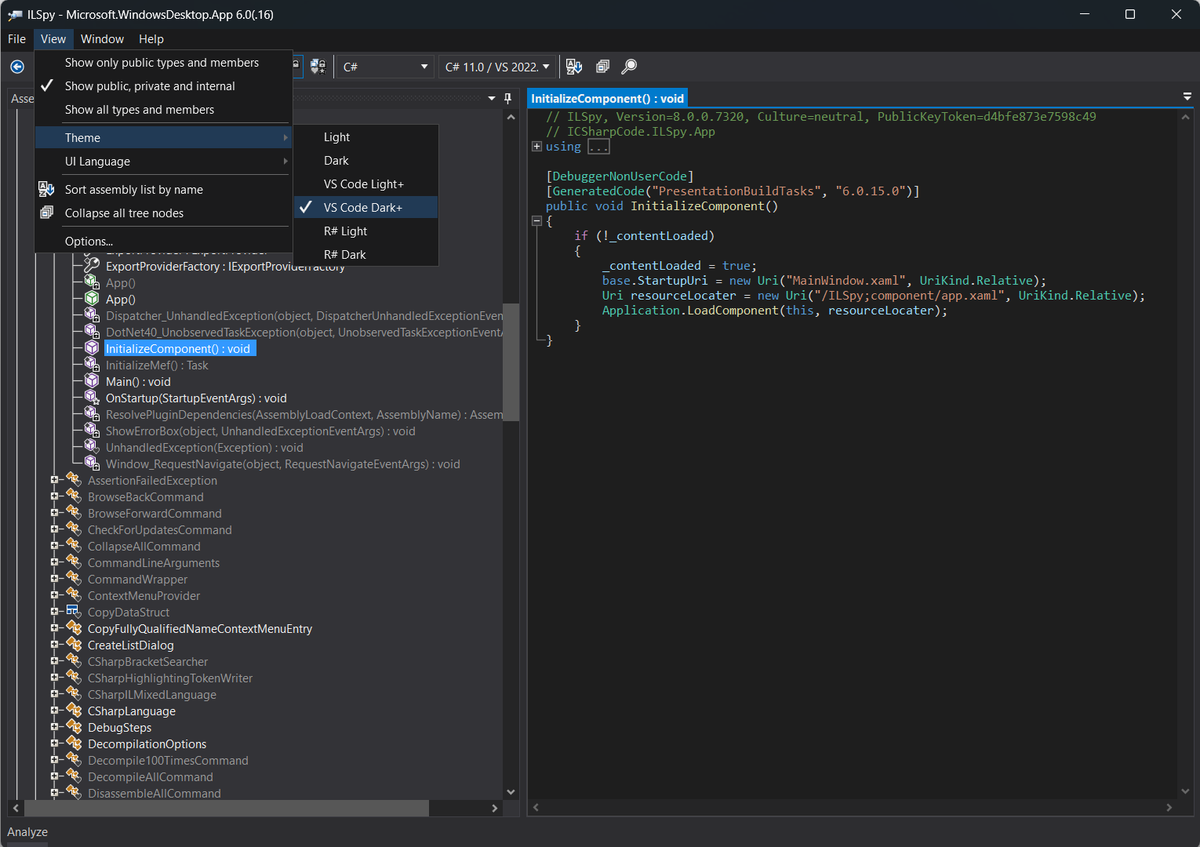Expand the UI Language submenu
Viewport: 1200px width, 847px height.
coord(97,161)
